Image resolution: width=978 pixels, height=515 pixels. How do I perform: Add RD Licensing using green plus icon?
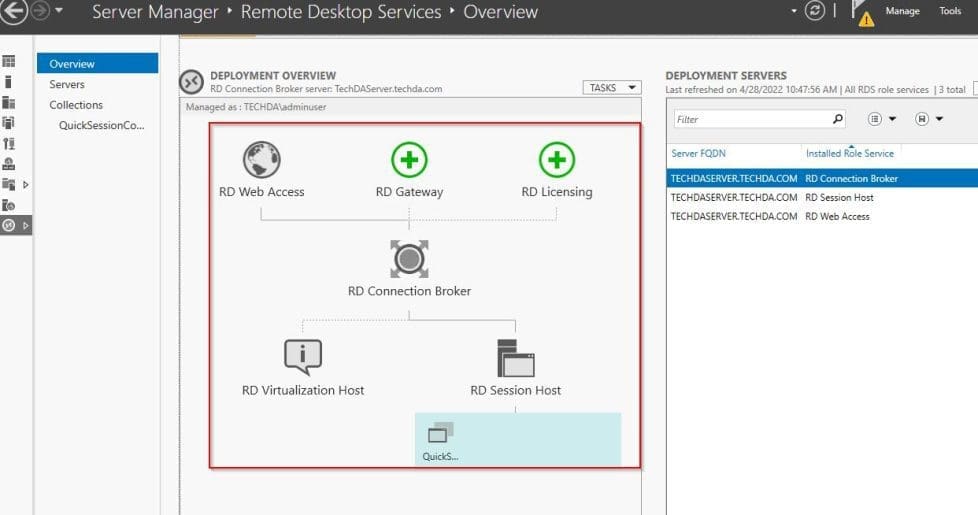pos(557,160)
